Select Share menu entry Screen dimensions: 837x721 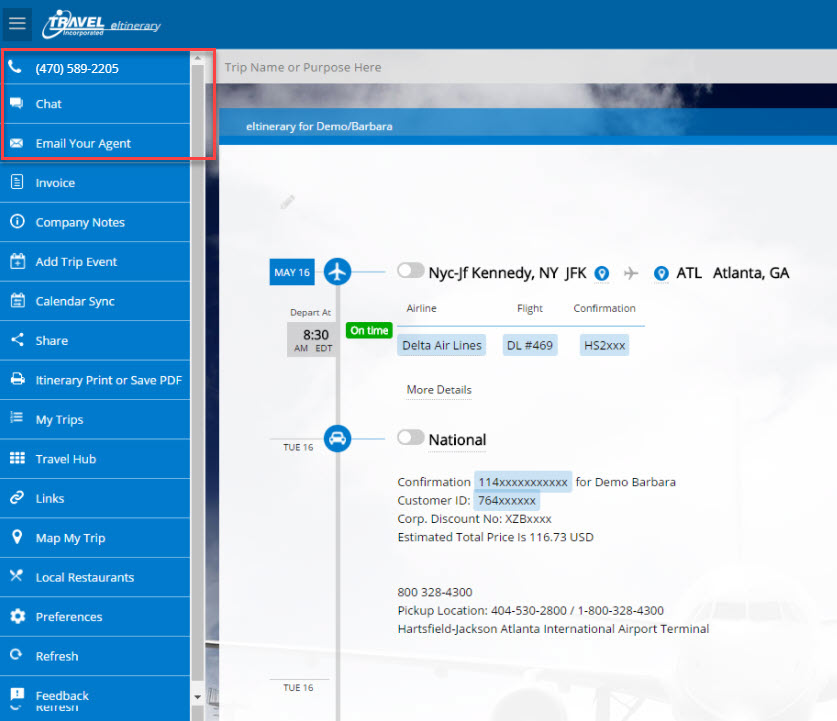tap(95, 341)
